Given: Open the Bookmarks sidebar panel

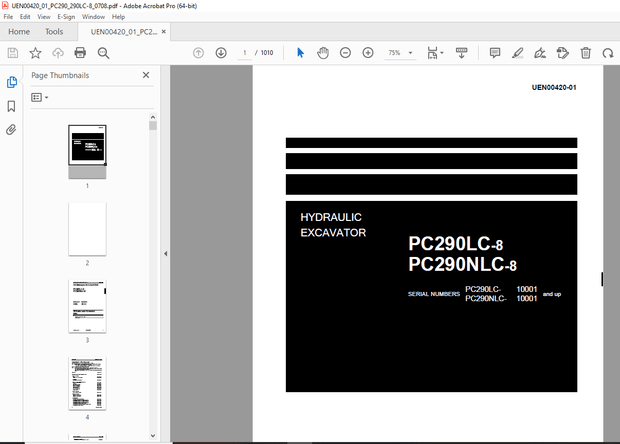Looking at the screenshot, I should (x=11, y=106).
